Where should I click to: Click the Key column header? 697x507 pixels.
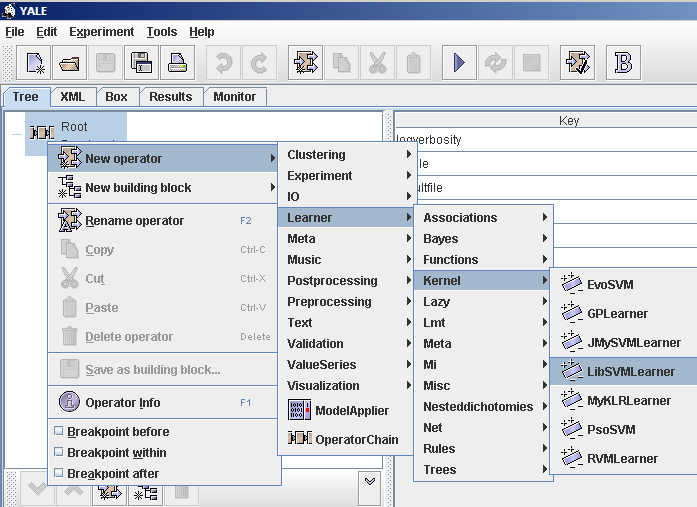pos(546,121)
